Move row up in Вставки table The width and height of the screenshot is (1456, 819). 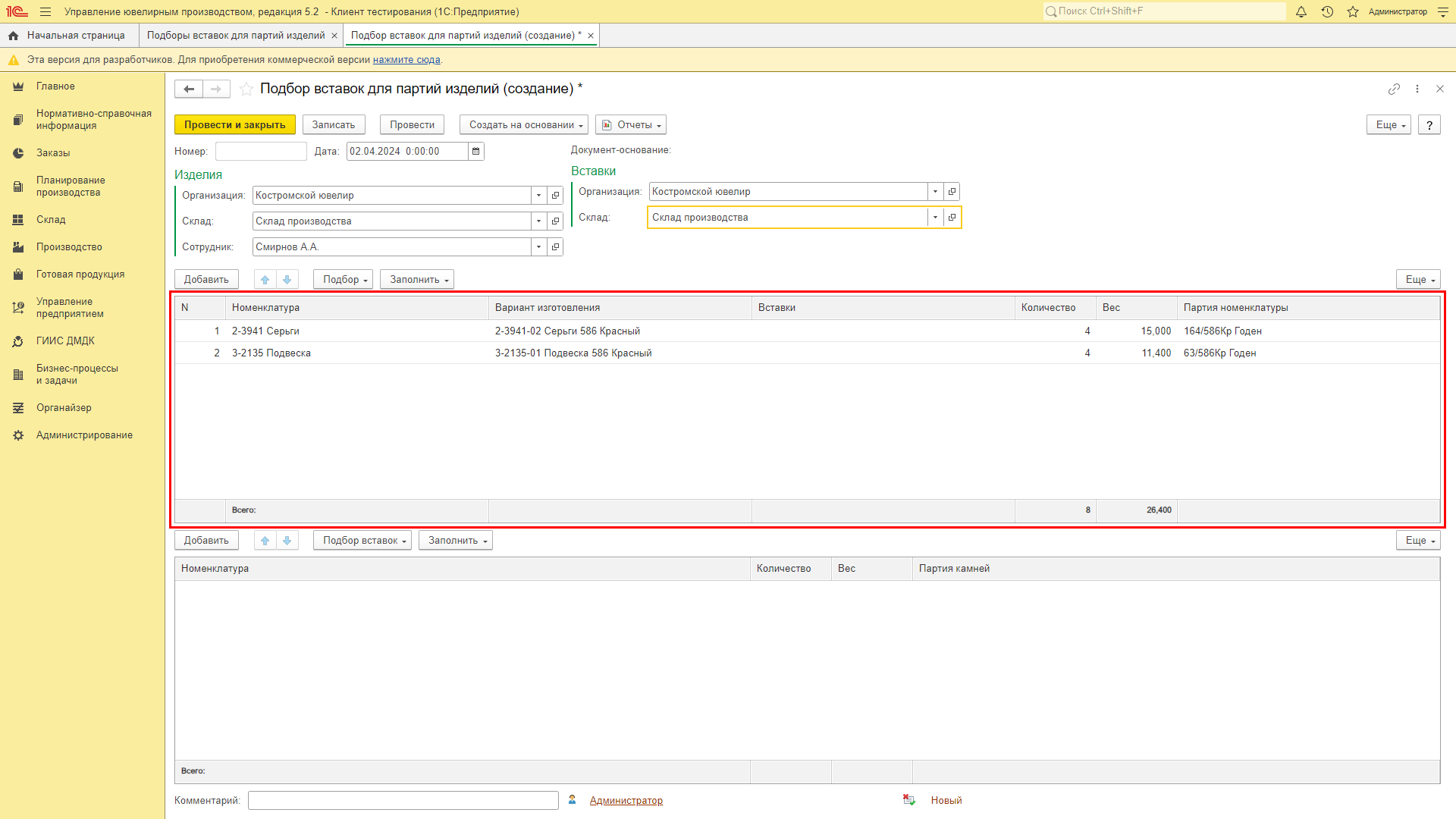(x=265, y=540)
